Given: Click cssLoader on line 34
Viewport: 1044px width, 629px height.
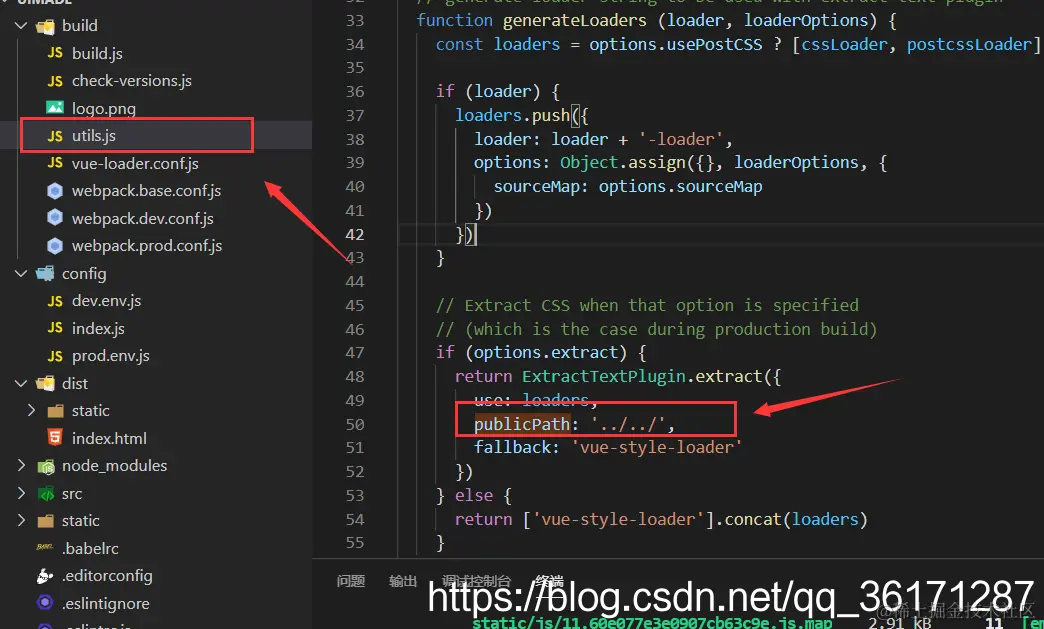Looking at the screenshot, I should coord(844,45).
